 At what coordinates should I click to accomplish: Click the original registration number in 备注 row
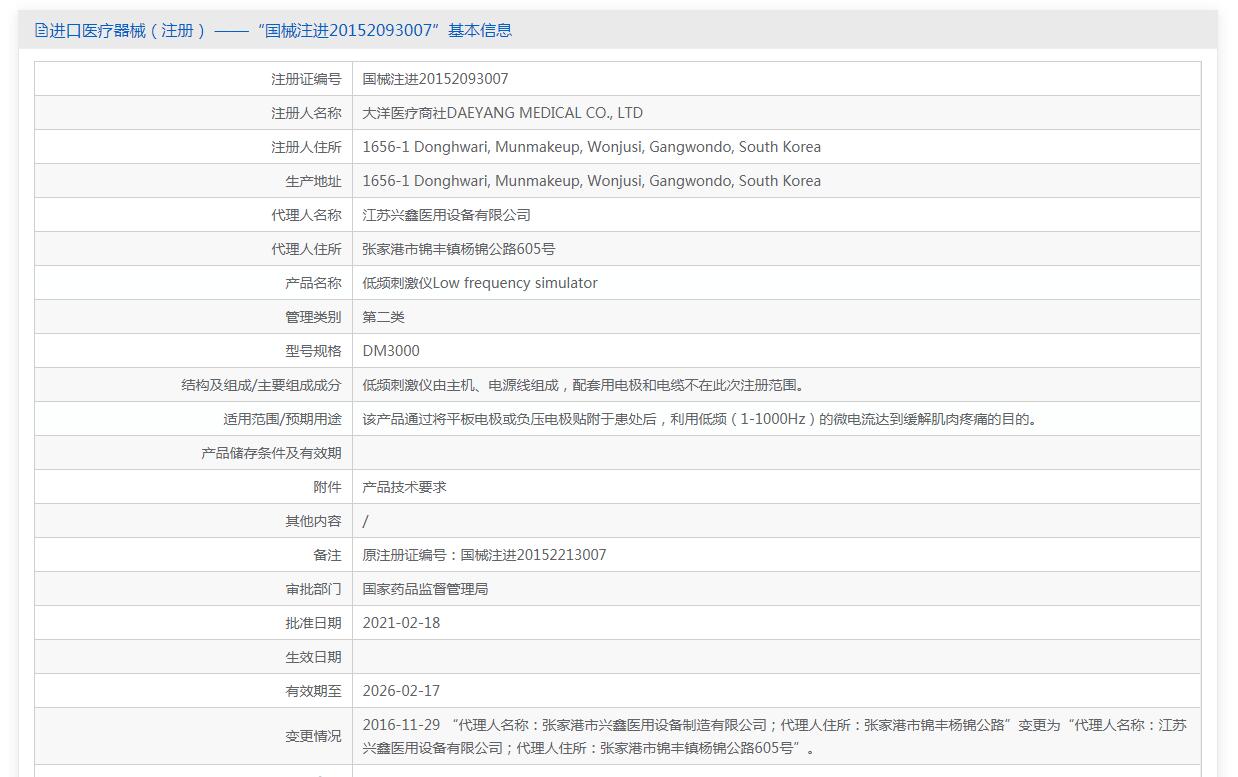(484, 555)
